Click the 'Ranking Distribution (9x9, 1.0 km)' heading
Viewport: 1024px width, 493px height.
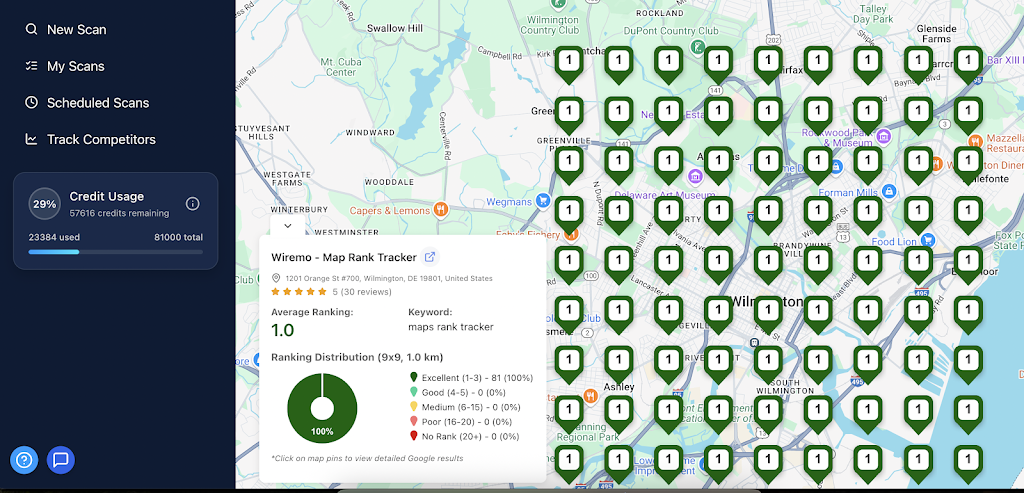pos(357,357)
